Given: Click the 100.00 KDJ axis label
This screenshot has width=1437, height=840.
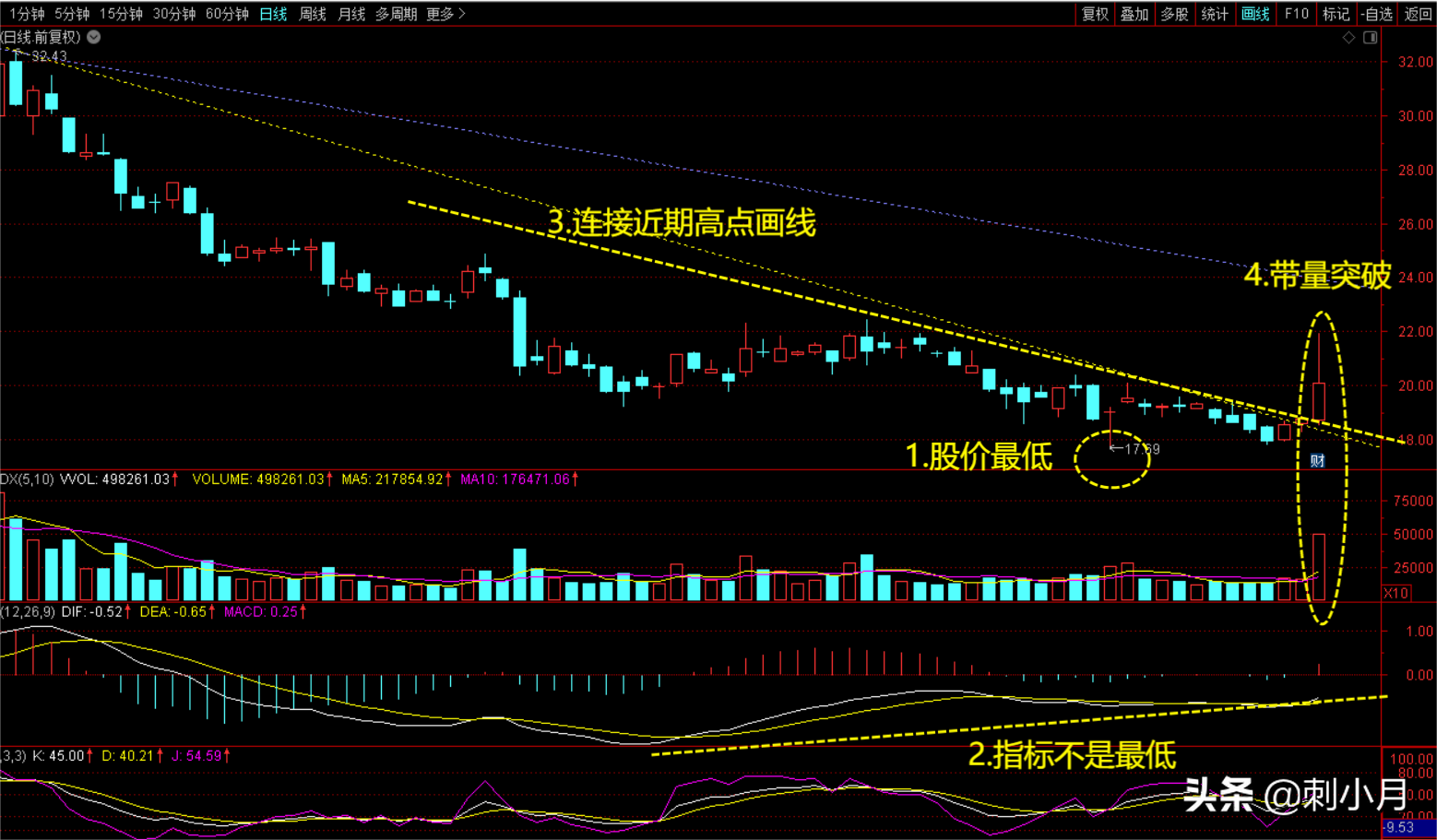Looking at the screenshot, I should coord(1412,759).
